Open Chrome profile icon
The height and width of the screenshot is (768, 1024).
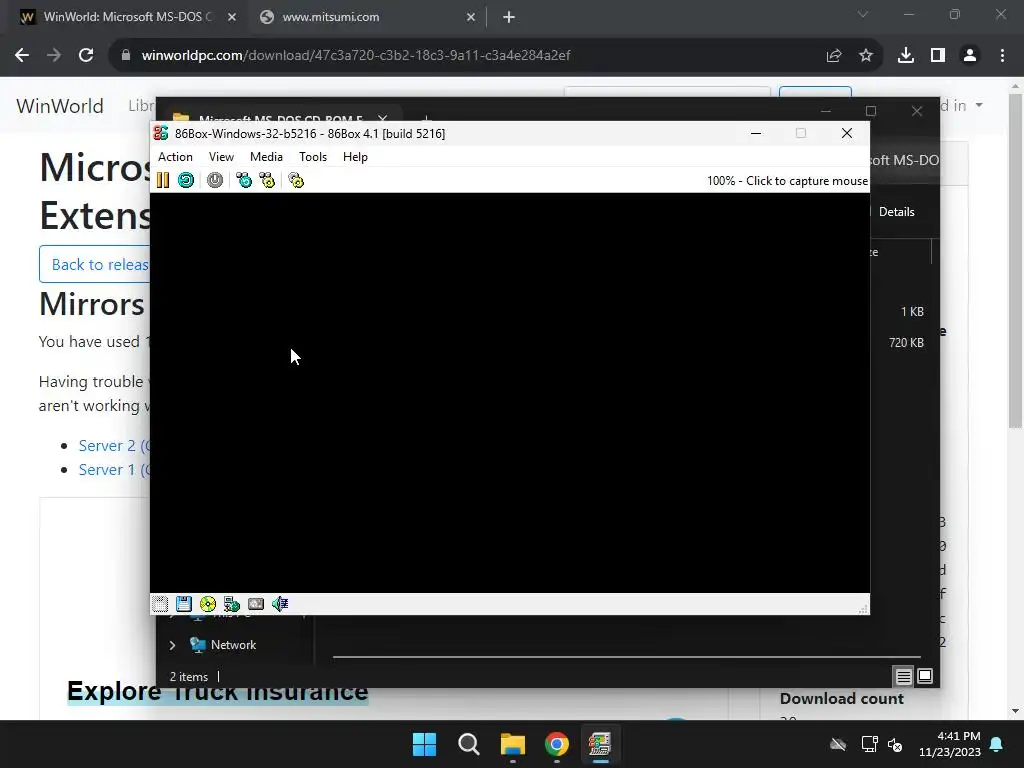970,56
